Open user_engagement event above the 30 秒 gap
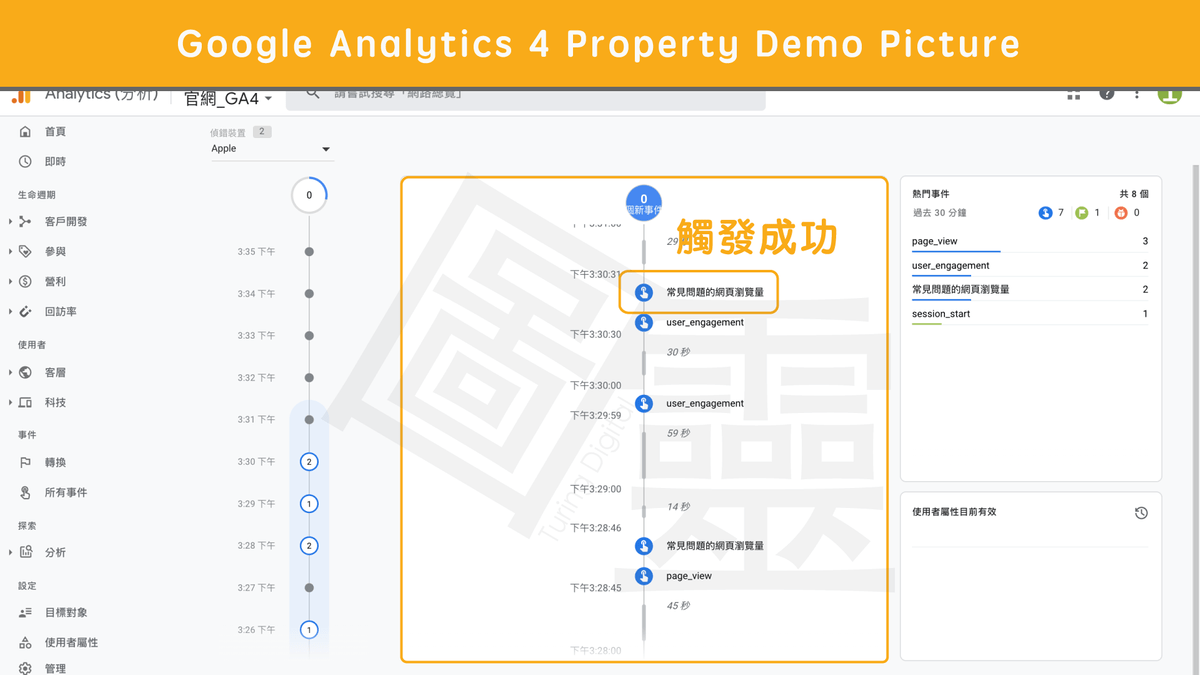The height and width of the screenshot is (675, 1200). click(x=705, y=323)
